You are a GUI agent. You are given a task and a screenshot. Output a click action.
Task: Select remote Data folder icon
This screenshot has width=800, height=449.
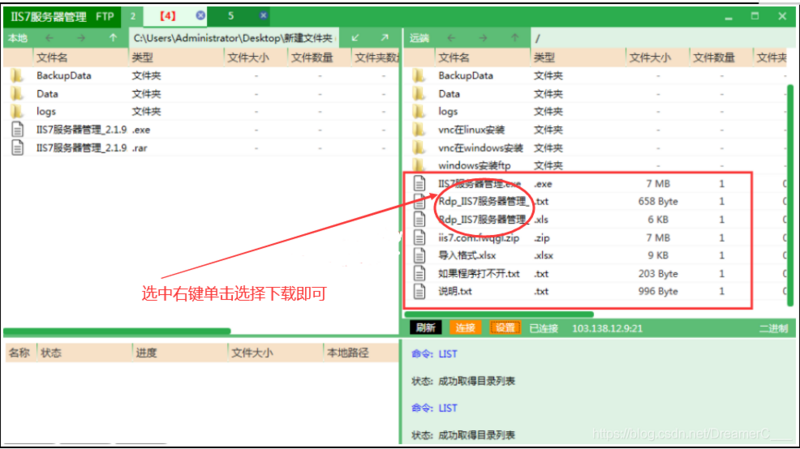click(x=419, y=93)
